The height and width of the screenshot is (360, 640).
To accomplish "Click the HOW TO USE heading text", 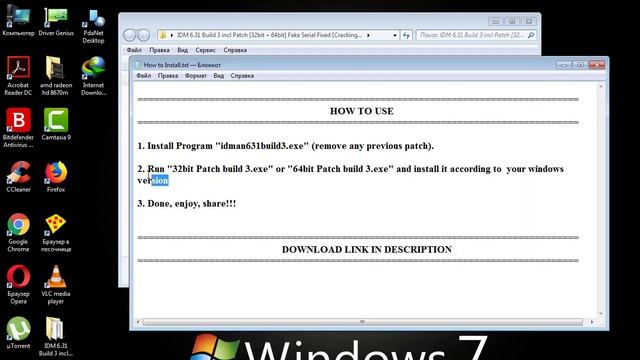I will tap(362, 111).
